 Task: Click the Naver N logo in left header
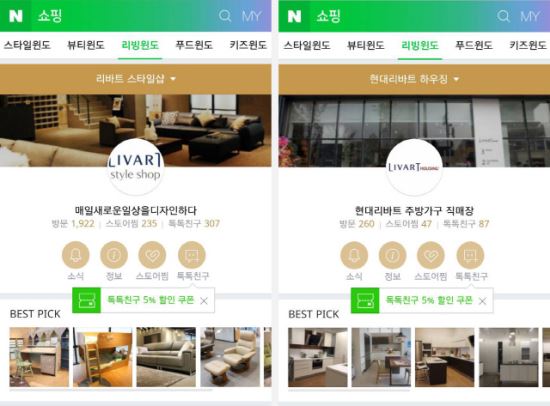(x=15, y=16)
